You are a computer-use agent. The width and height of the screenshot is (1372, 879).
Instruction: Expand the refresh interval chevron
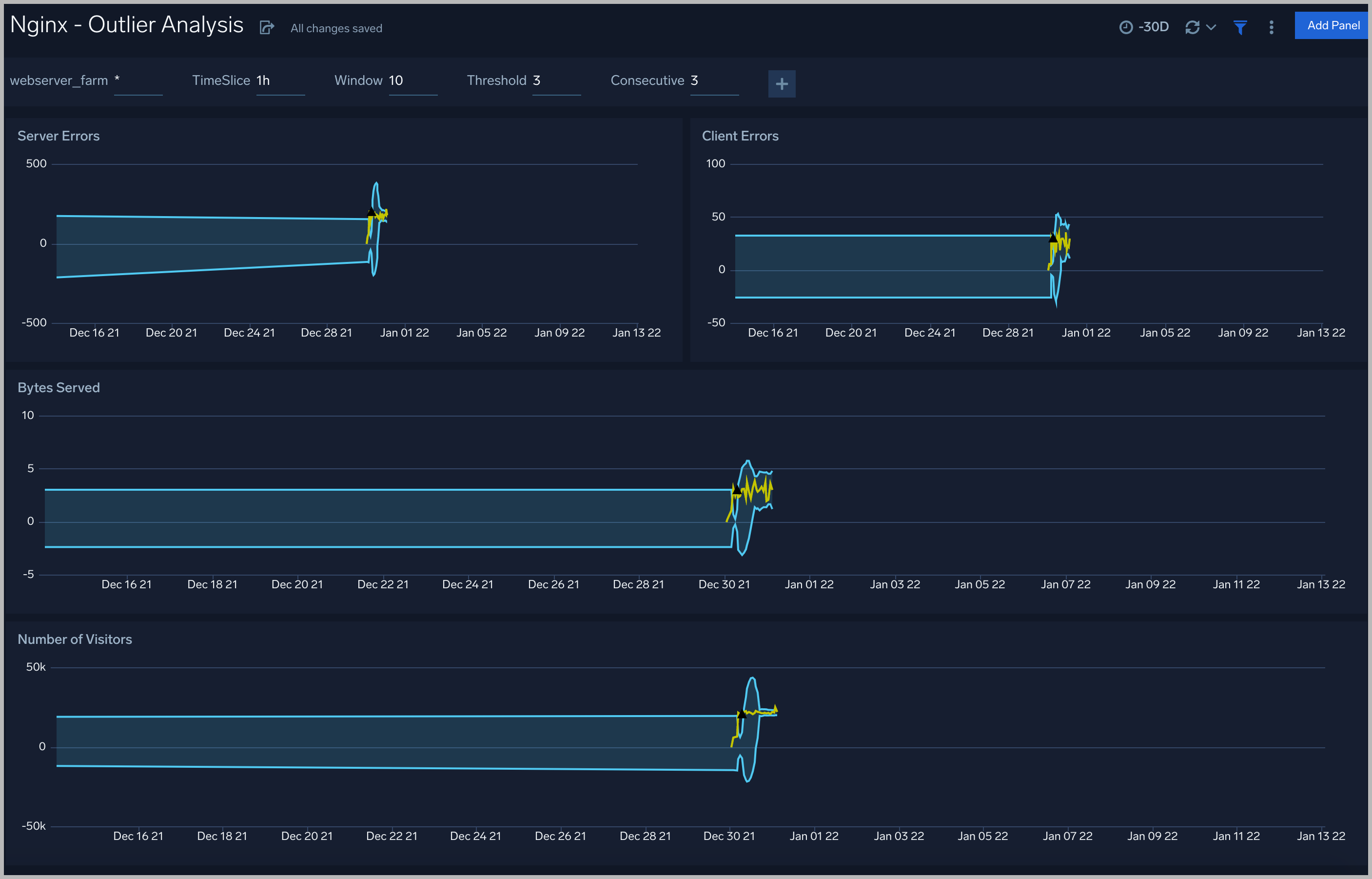pos(1211,27)
